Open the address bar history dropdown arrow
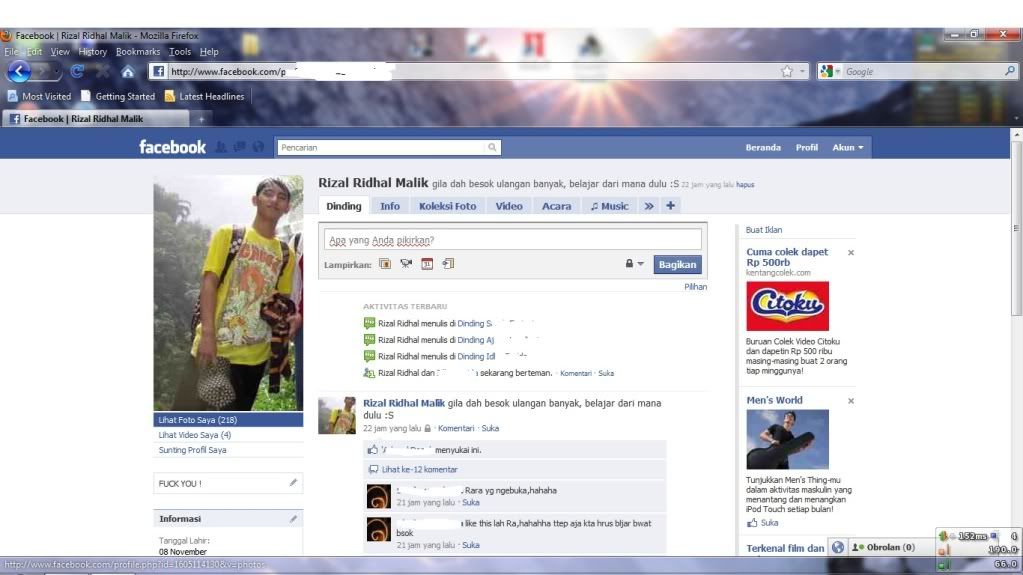Image resolution: width=1023 pixels, height=575 pixels. click(x=802, y=71)
